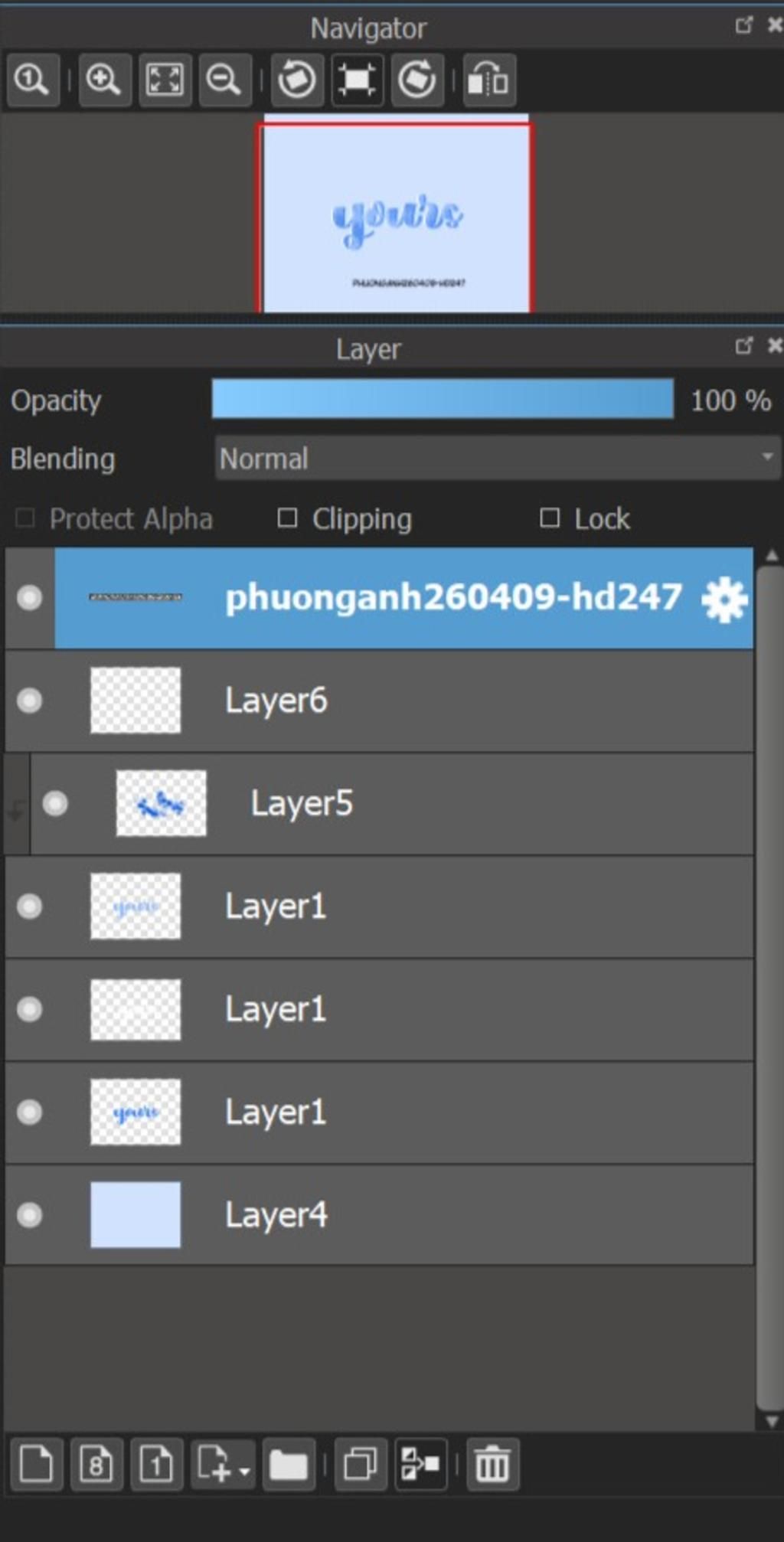Duplicate the selected layer
Viewport: 784px width, 1542px height.
point(360,1465)
